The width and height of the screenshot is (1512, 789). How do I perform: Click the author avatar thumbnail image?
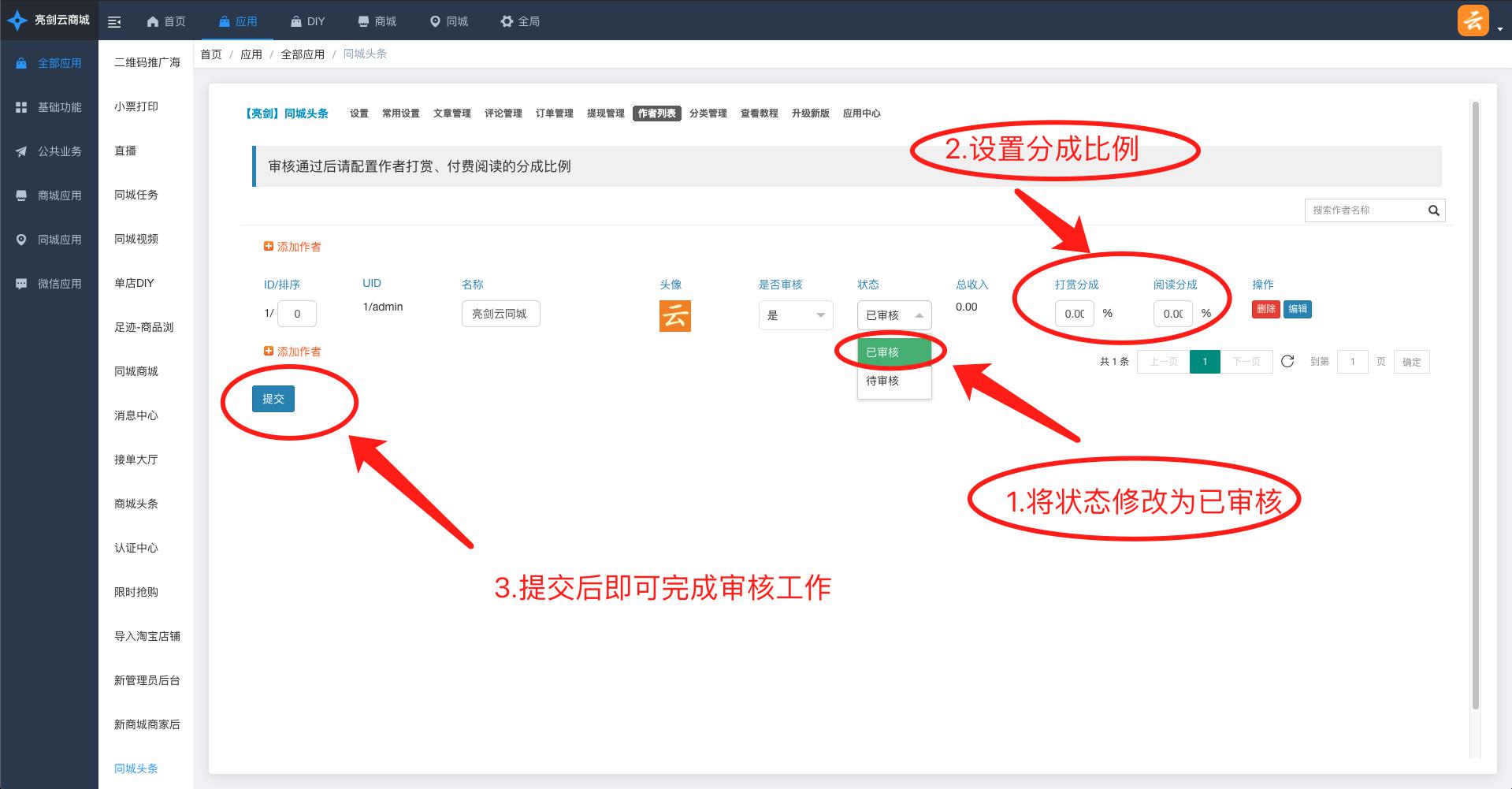[x=674, y=316]
